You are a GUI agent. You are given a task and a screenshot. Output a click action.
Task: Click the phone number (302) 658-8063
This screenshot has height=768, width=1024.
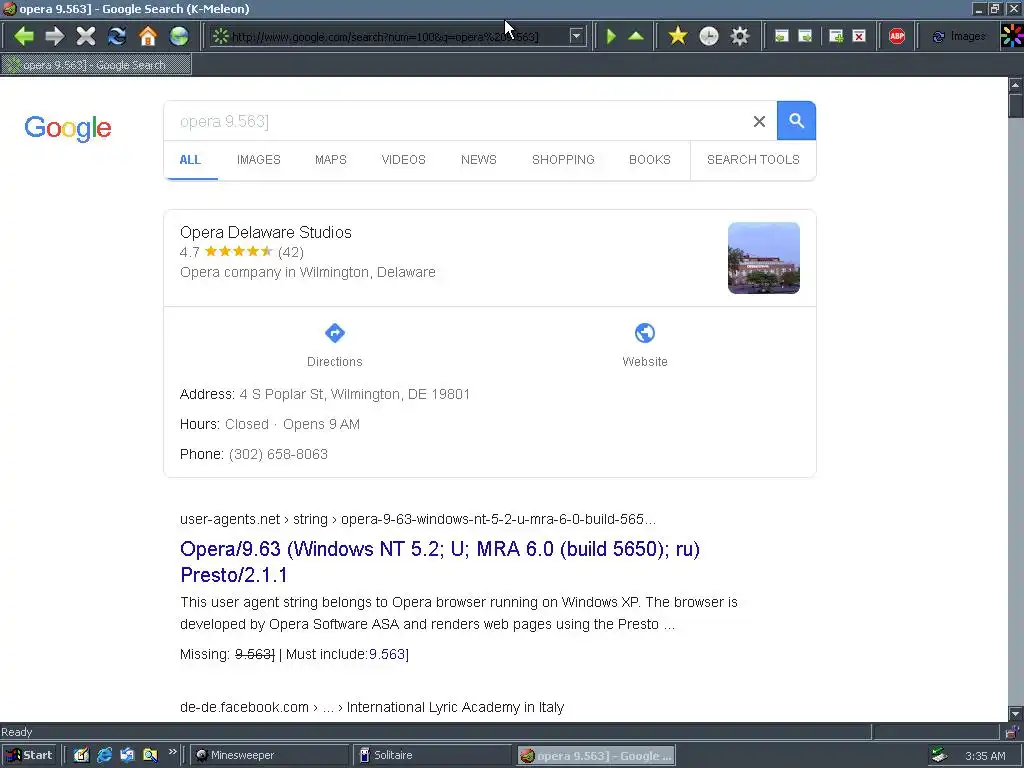[278, 455]
